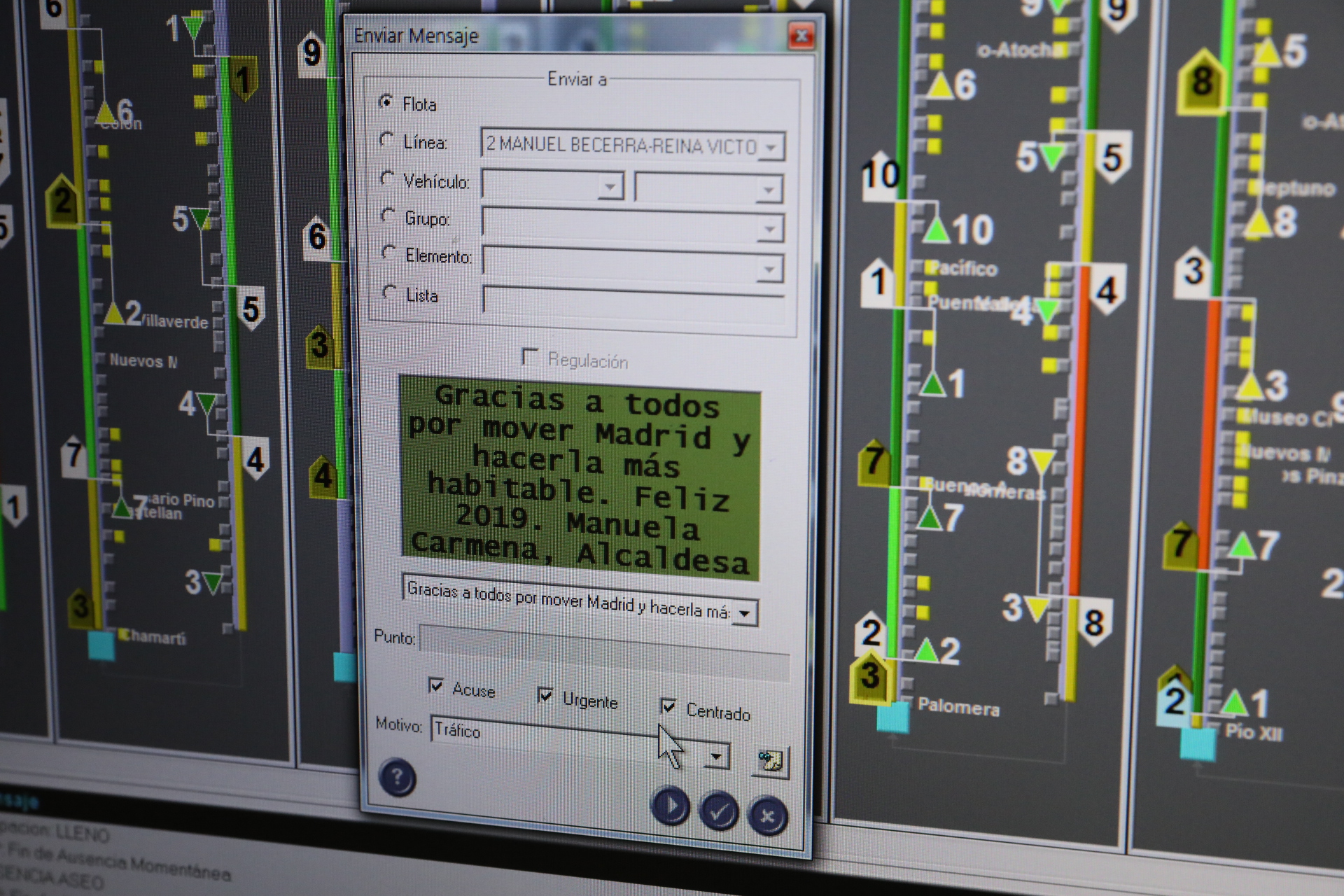This screenshot has height=896, width=1344.
Task: Select the Flota radio button
Action: pyautogui.click(x=386, y=102)
